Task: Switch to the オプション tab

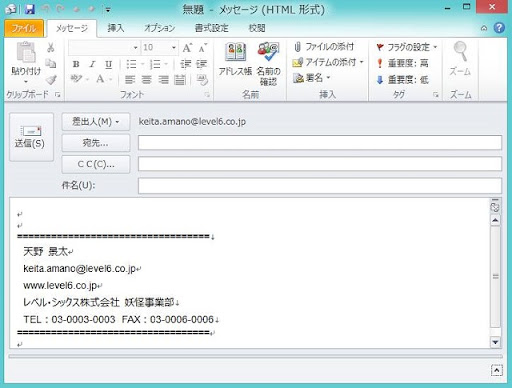Action: click(x=159, y=28)
